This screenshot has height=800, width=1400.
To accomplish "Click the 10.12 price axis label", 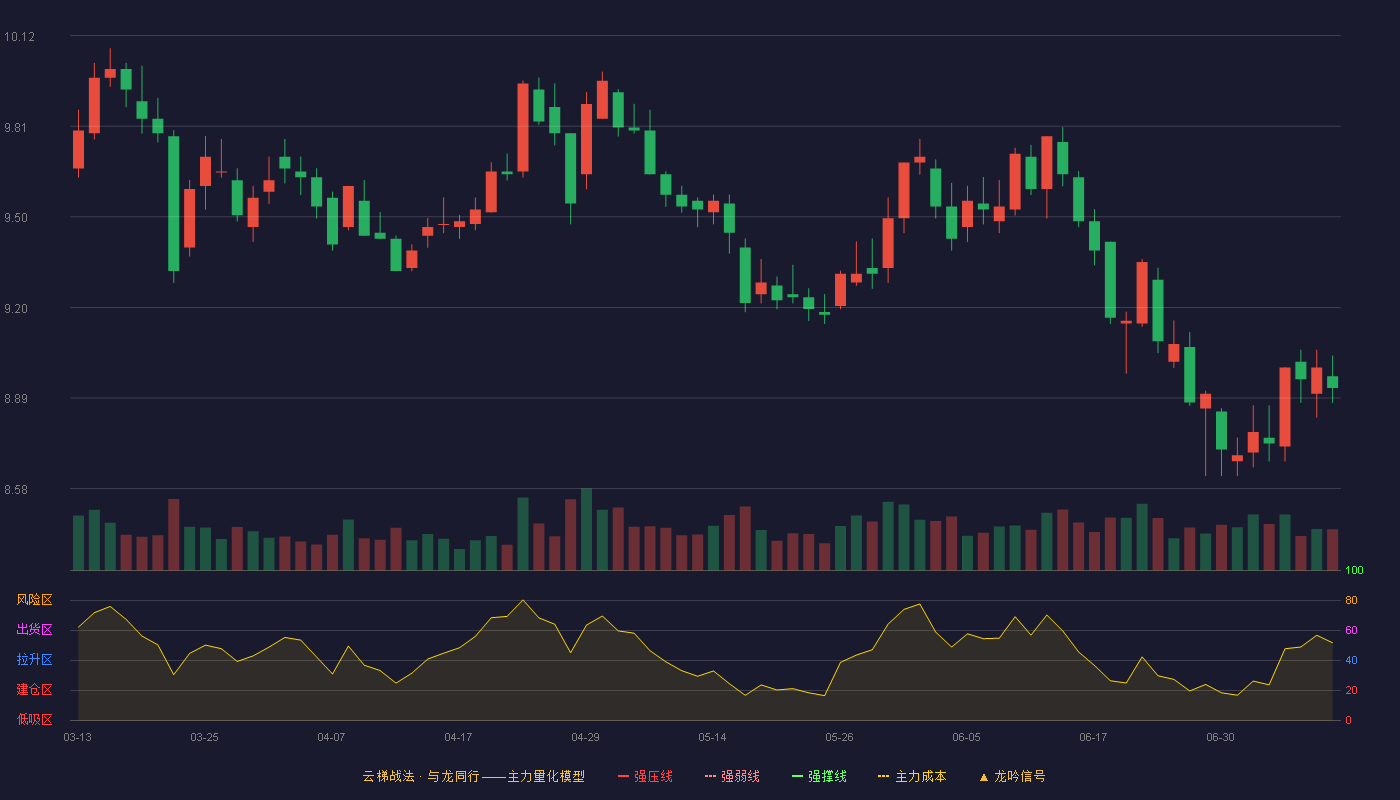I will click(x=19, y=37).
